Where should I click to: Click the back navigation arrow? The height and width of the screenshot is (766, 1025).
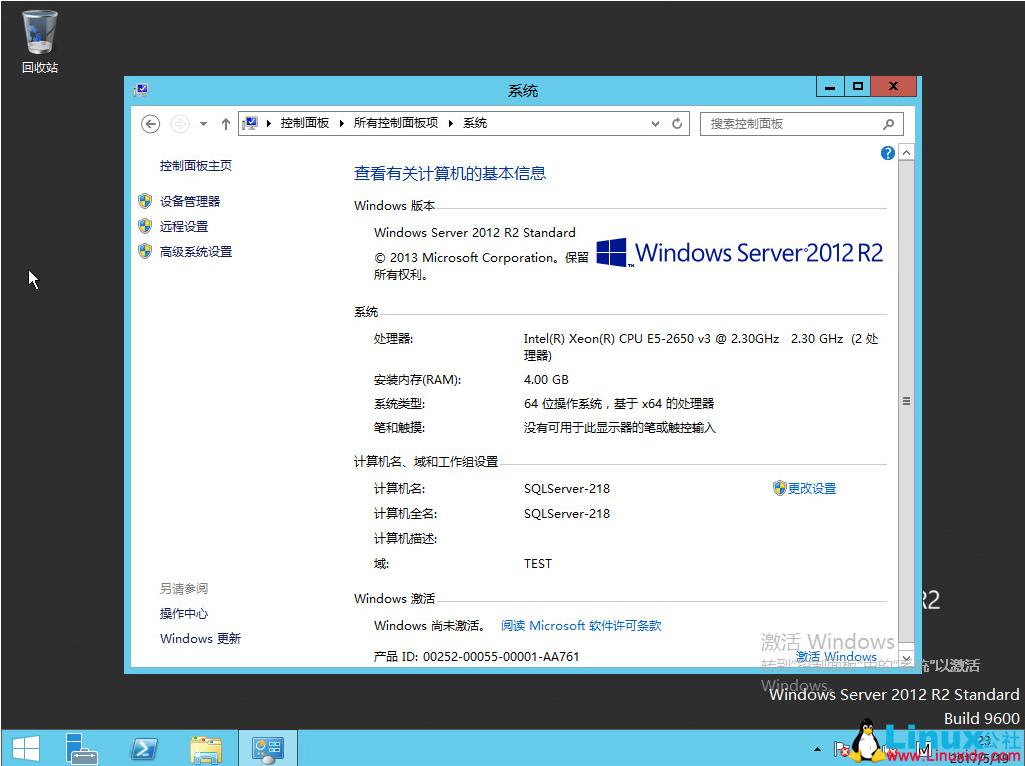click(150, 123)
